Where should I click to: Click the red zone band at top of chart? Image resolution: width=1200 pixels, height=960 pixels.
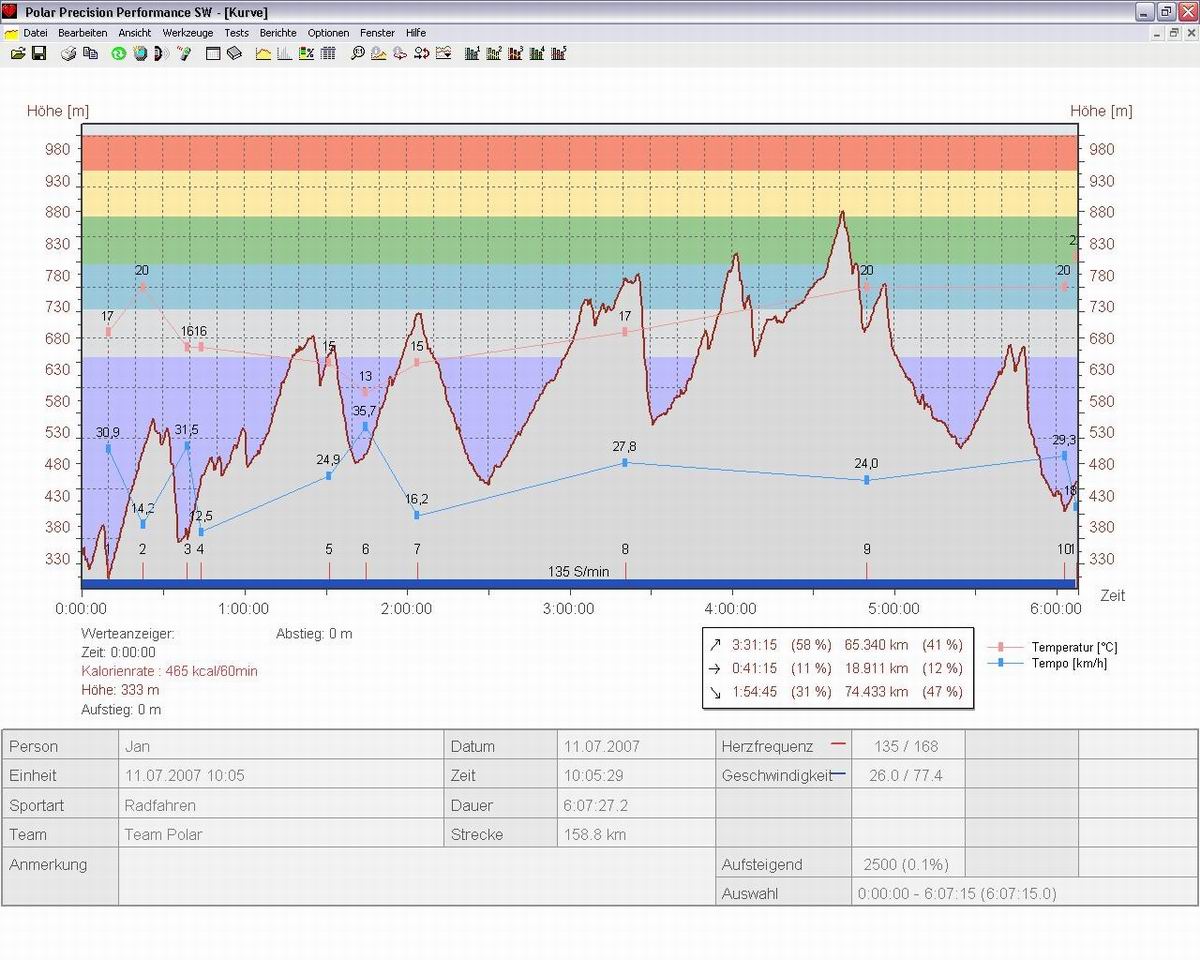coord(579,152)
